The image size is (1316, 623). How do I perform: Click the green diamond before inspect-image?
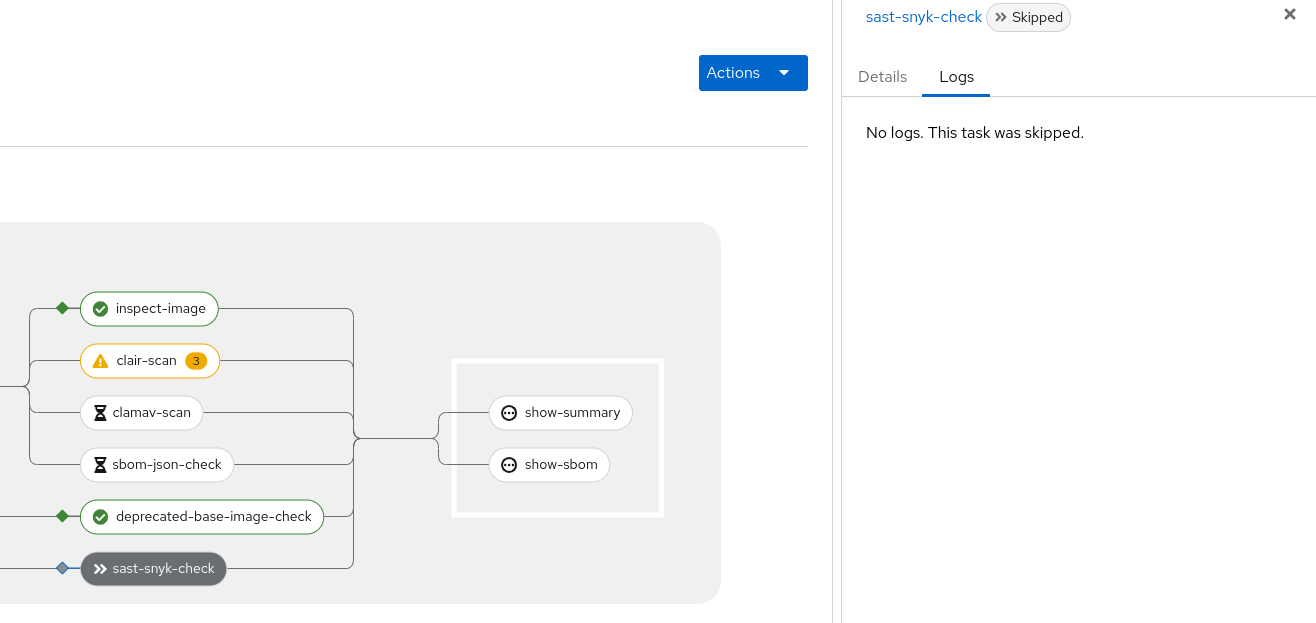(x=62, y=308)
